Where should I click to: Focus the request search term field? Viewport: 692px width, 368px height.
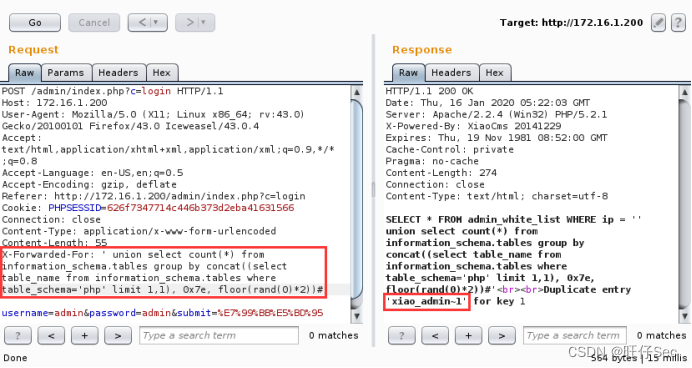219,336
